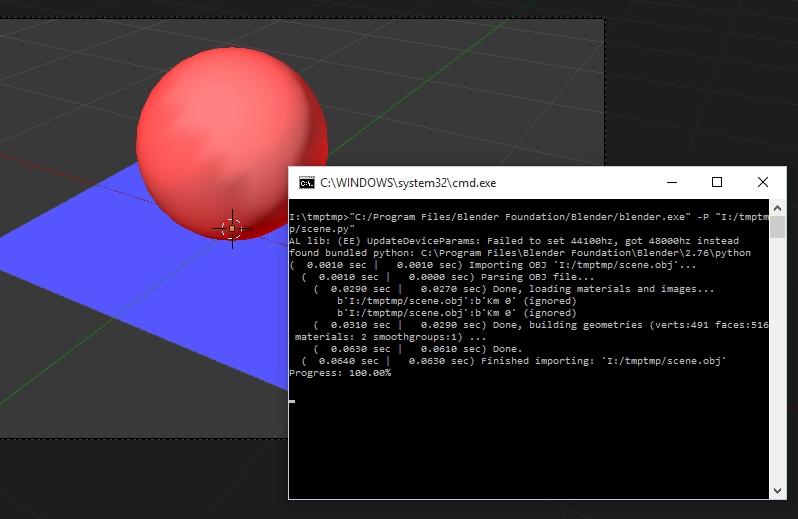
Task: Click the cmd.exe title bar icon
Action: [306, 183]
